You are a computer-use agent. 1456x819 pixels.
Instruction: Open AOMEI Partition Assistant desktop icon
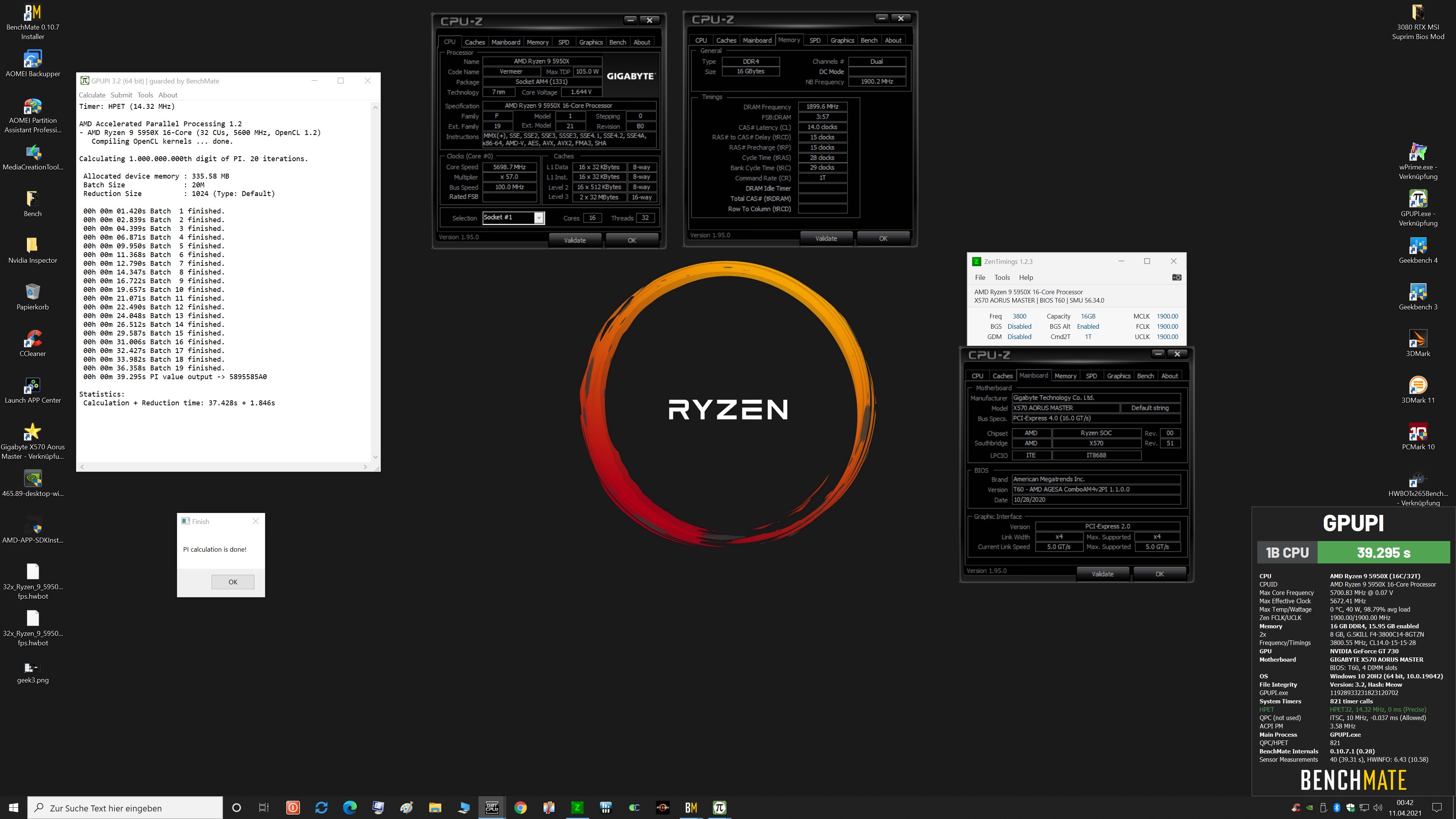(x=33, y=115)
